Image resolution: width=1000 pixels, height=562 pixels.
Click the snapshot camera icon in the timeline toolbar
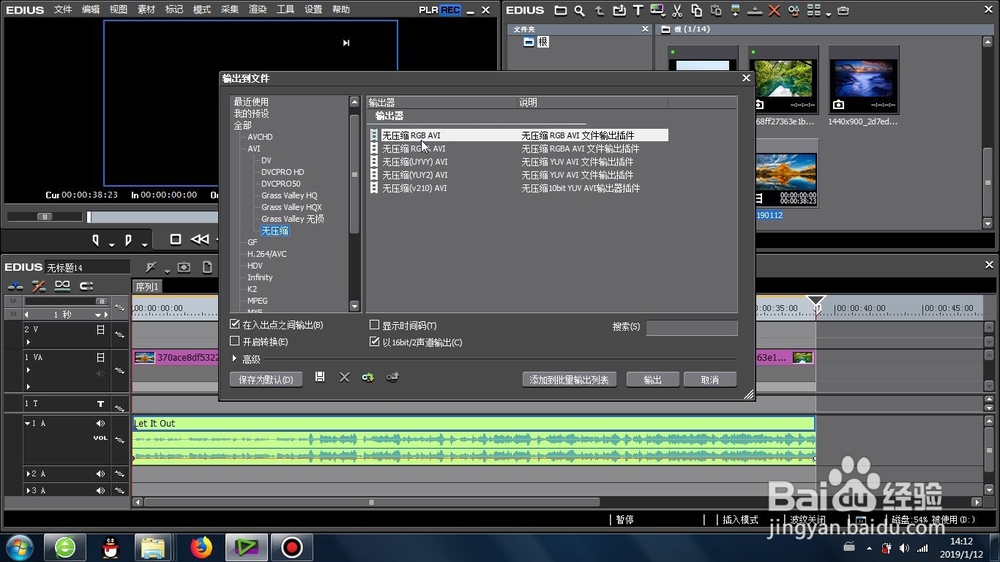pyautogui.click(x=184, y=267)
